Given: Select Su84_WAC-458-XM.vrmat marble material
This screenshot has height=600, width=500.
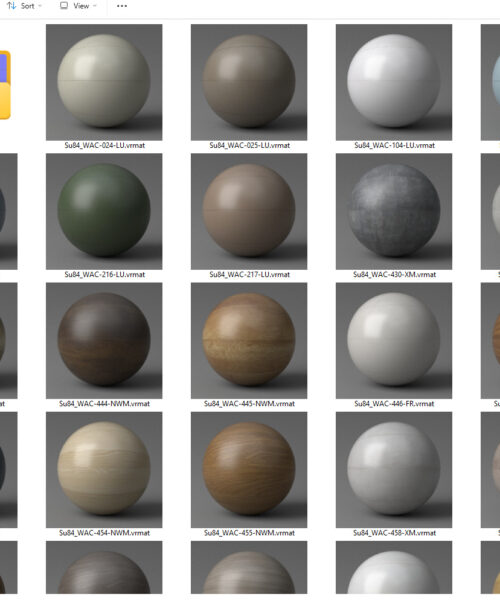Looking at the screenshot, I should 394,470.
